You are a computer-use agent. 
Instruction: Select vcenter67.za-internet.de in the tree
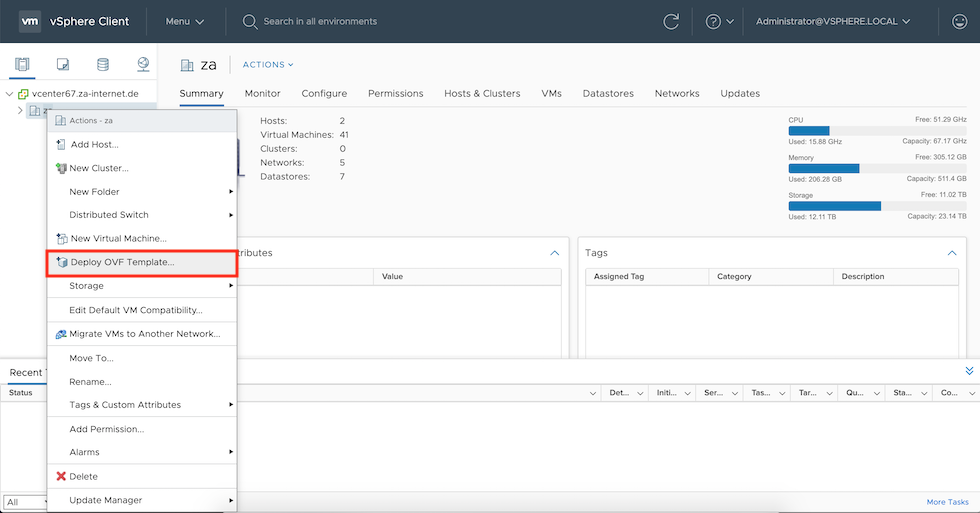pyautogui.click(x=85, y=94)
